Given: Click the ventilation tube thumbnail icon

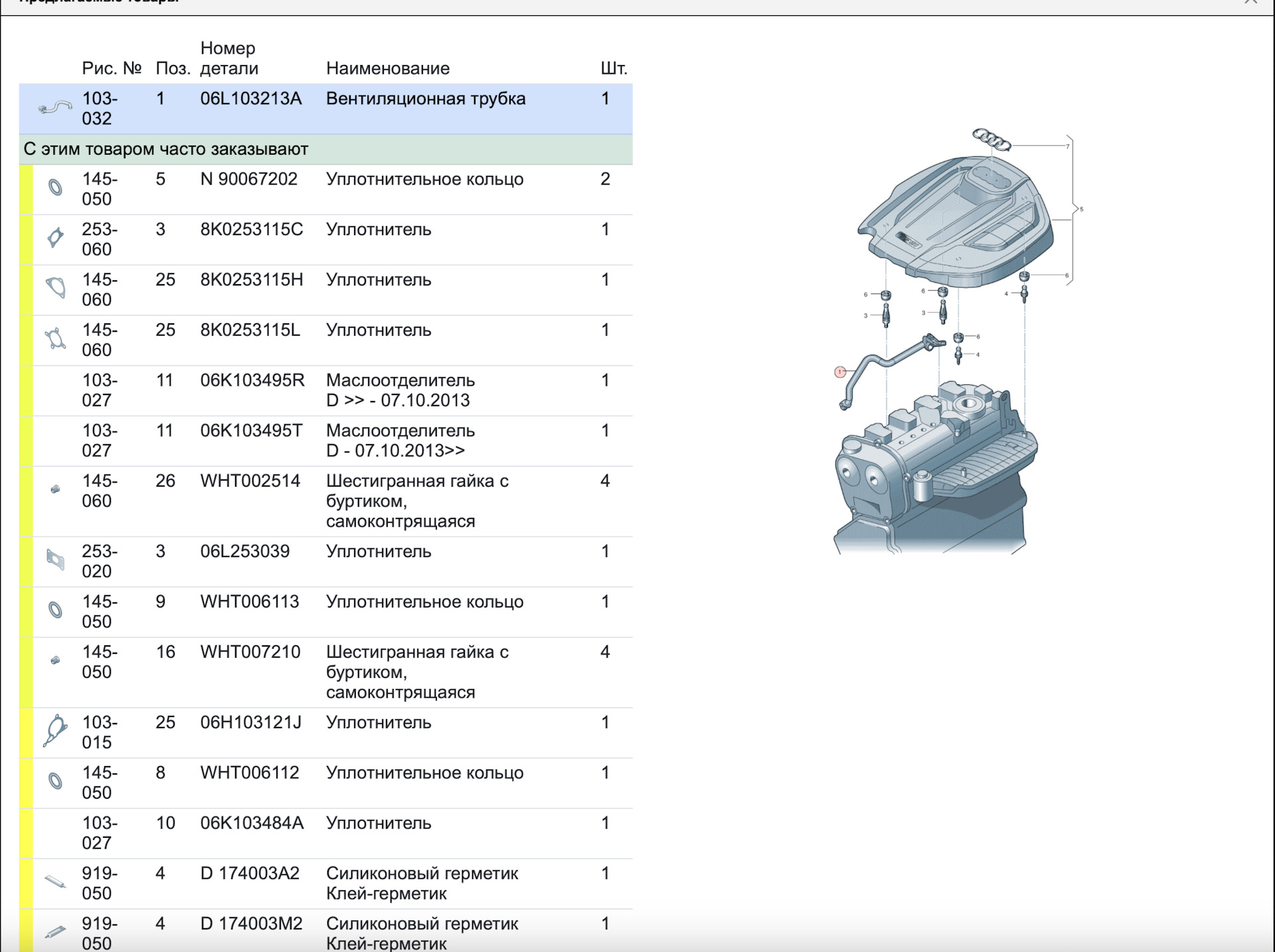Looking at the screenshot, I should (55, 108).
